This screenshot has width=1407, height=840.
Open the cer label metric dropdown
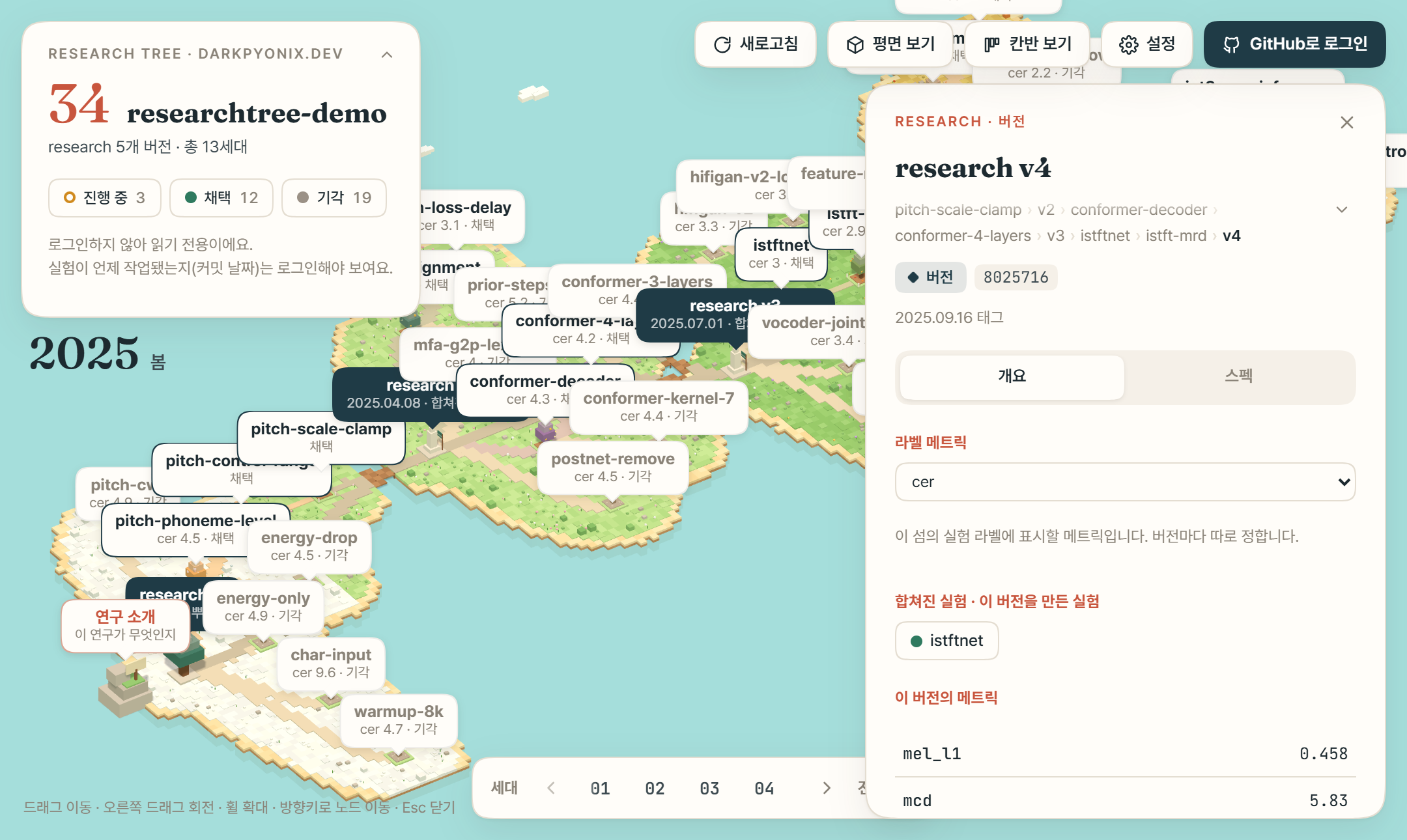click(1125, 482)
